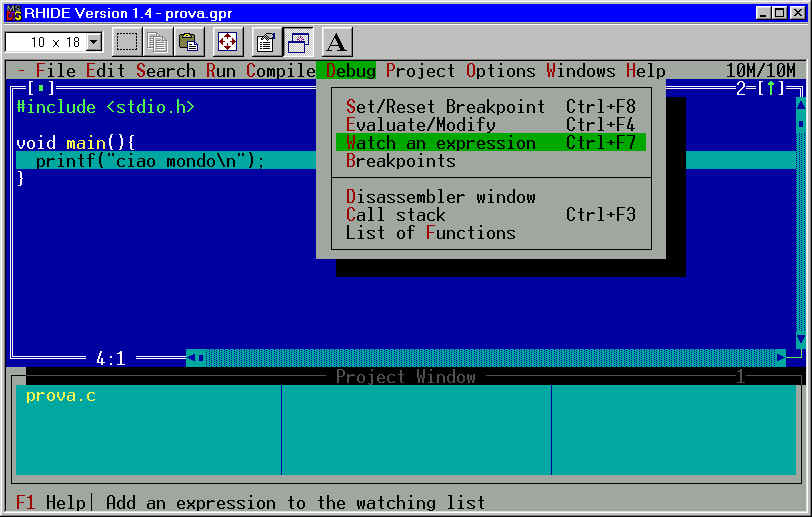This screenshot has height=517, width=812.
Task: Select Set/Reset Breakpoint menu entry
Action: point(445,107)
